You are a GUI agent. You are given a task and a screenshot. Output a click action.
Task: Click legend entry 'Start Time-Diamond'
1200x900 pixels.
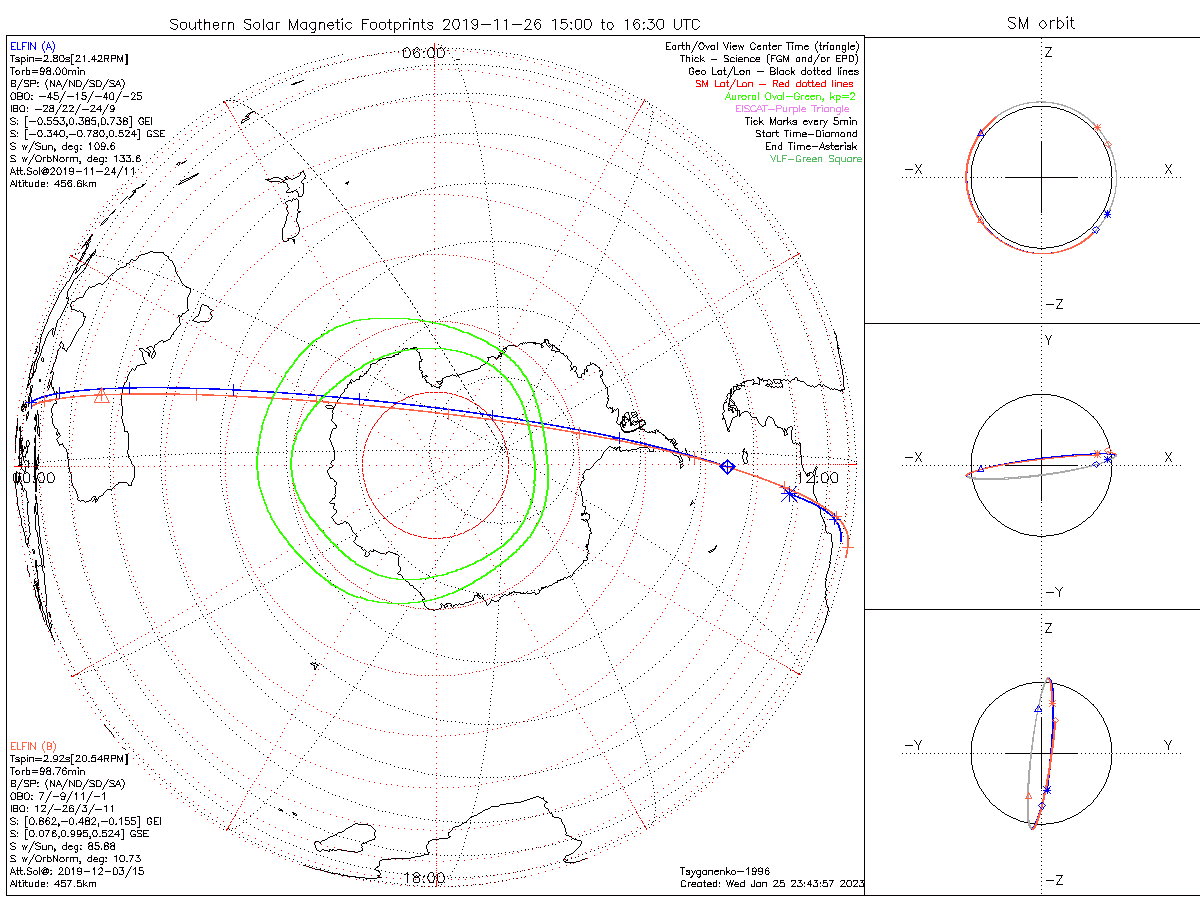[x=808, y=134]
